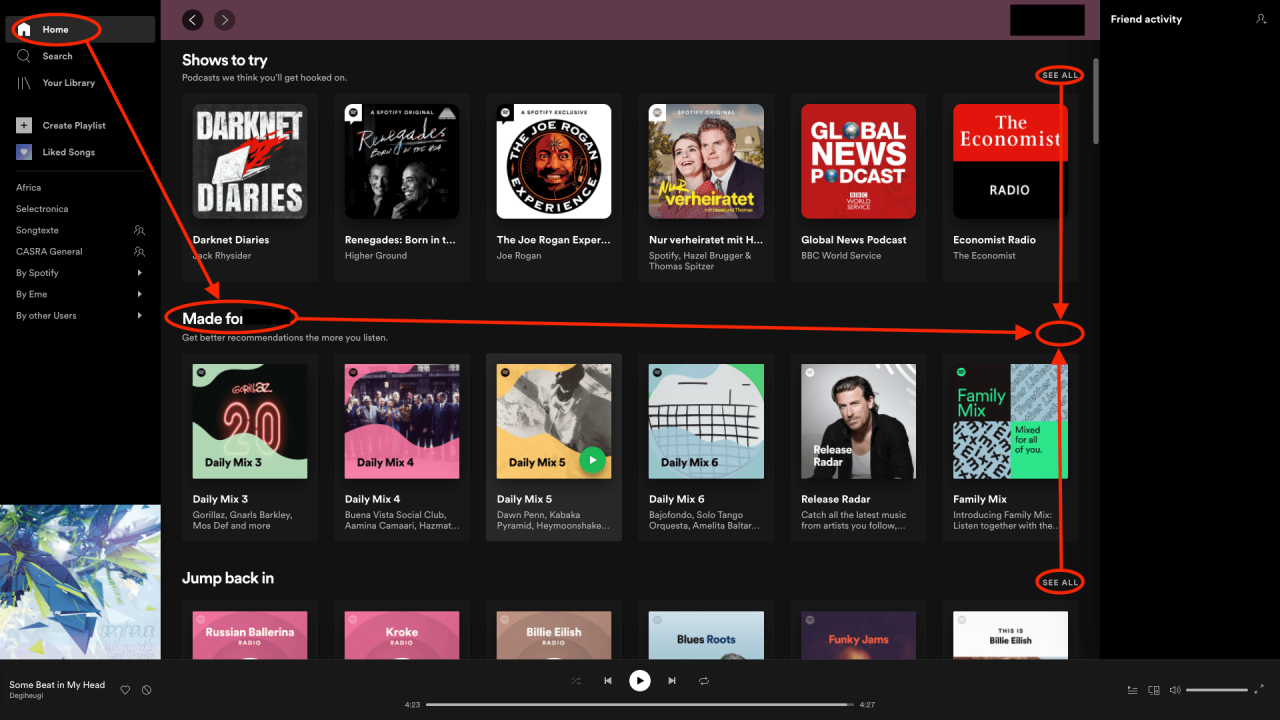
Task: Click See All for Shows to try
Action: click(x=1060, y=76)
